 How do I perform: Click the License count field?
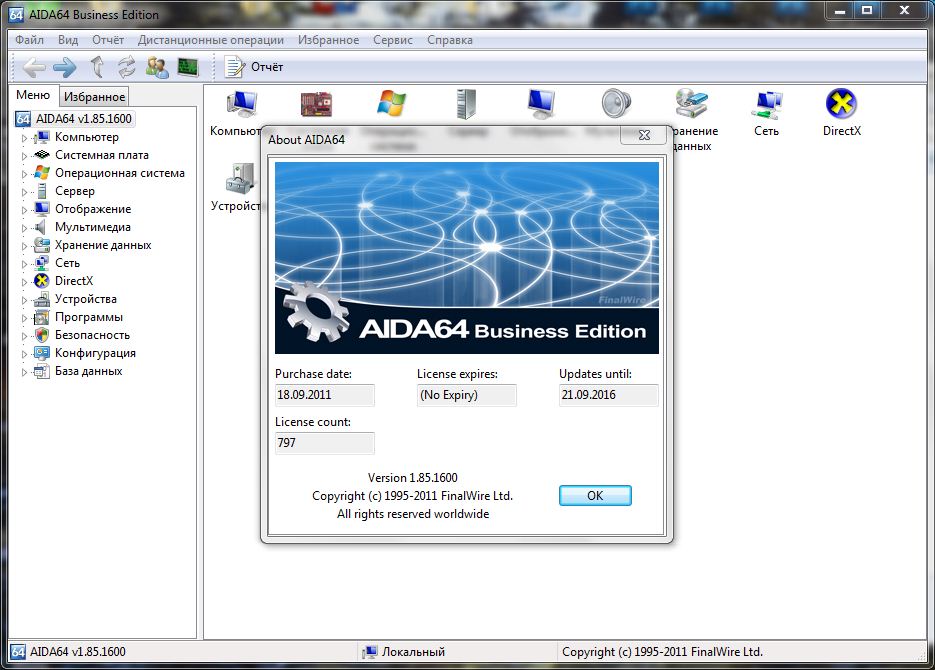pyautogui.click(x=324, y=442)
